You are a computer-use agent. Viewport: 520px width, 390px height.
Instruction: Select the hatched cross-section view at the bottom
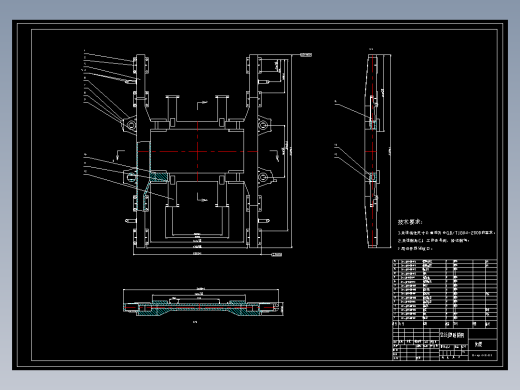click(203, 303)
